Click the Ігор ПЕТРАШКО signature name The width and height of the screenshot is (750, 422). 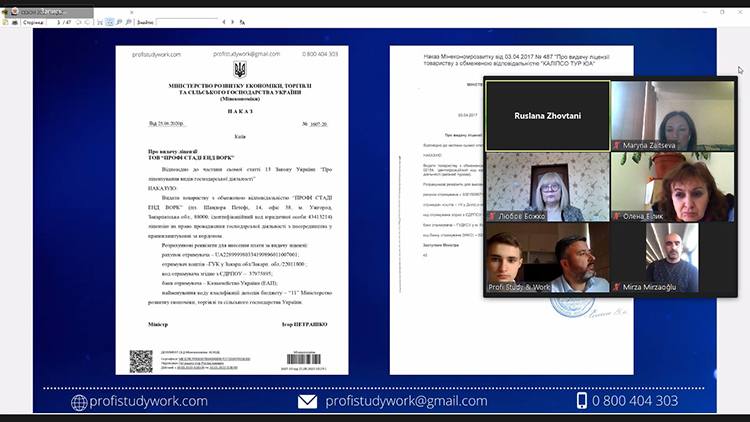(305, 324)
